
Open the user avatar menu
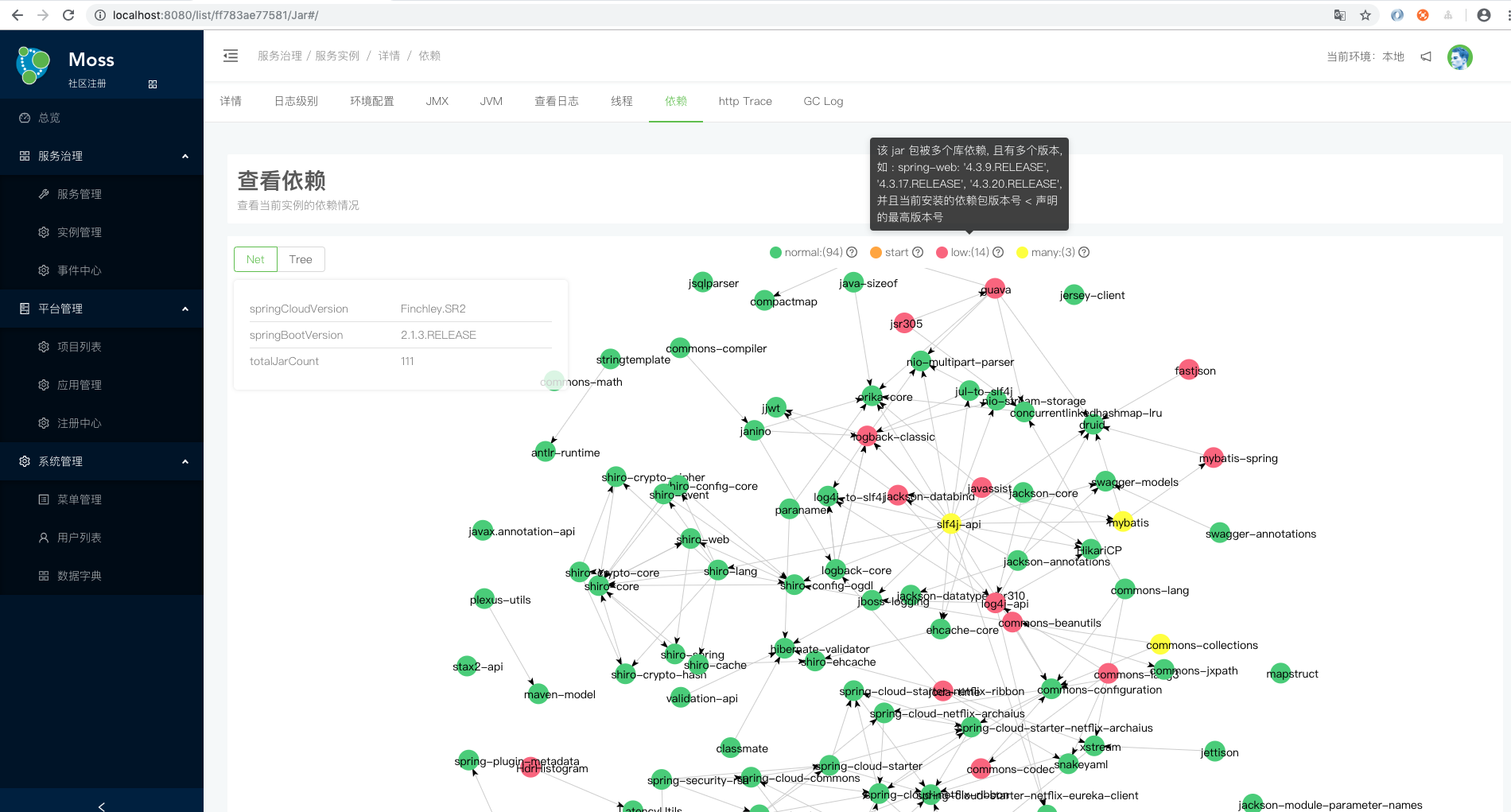[1460, 56]
